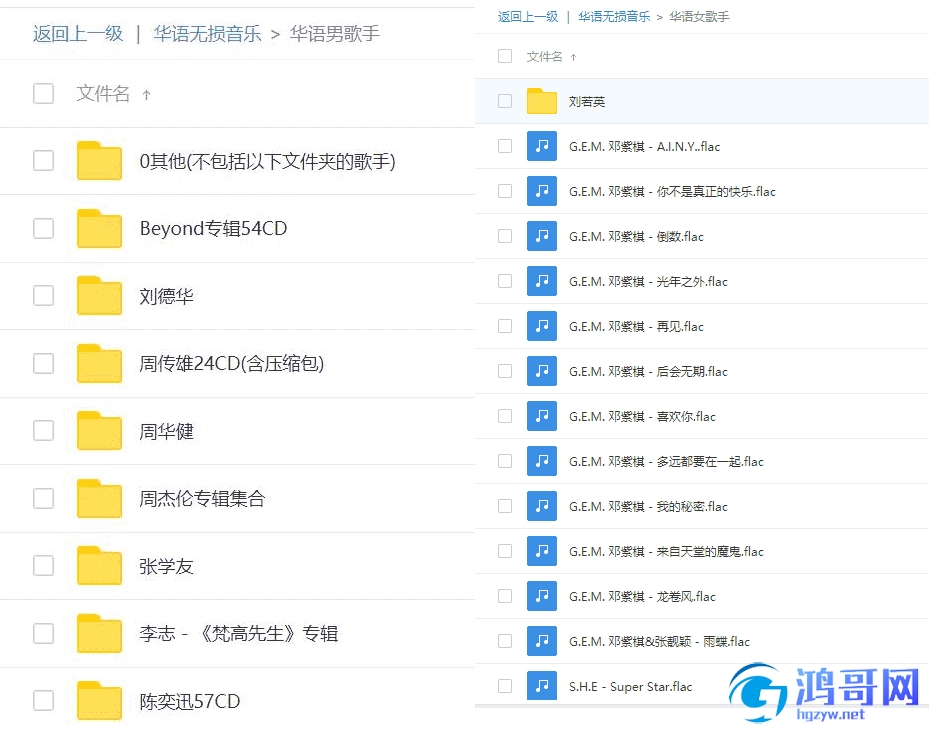The image size is (929, 730).
Task: Select checkbox beside 刘若英 folder
Action: [505, 101]
